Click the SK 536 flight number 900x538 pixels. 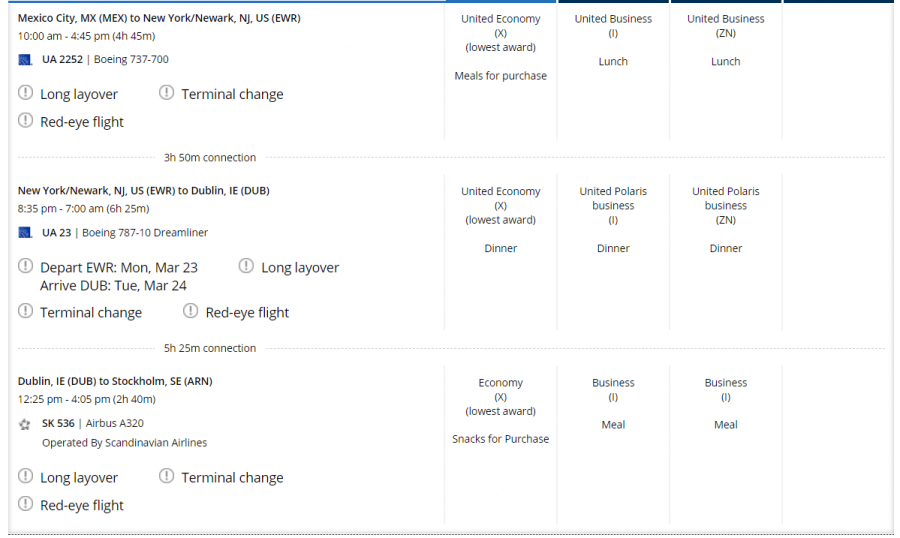click(57, 424)
